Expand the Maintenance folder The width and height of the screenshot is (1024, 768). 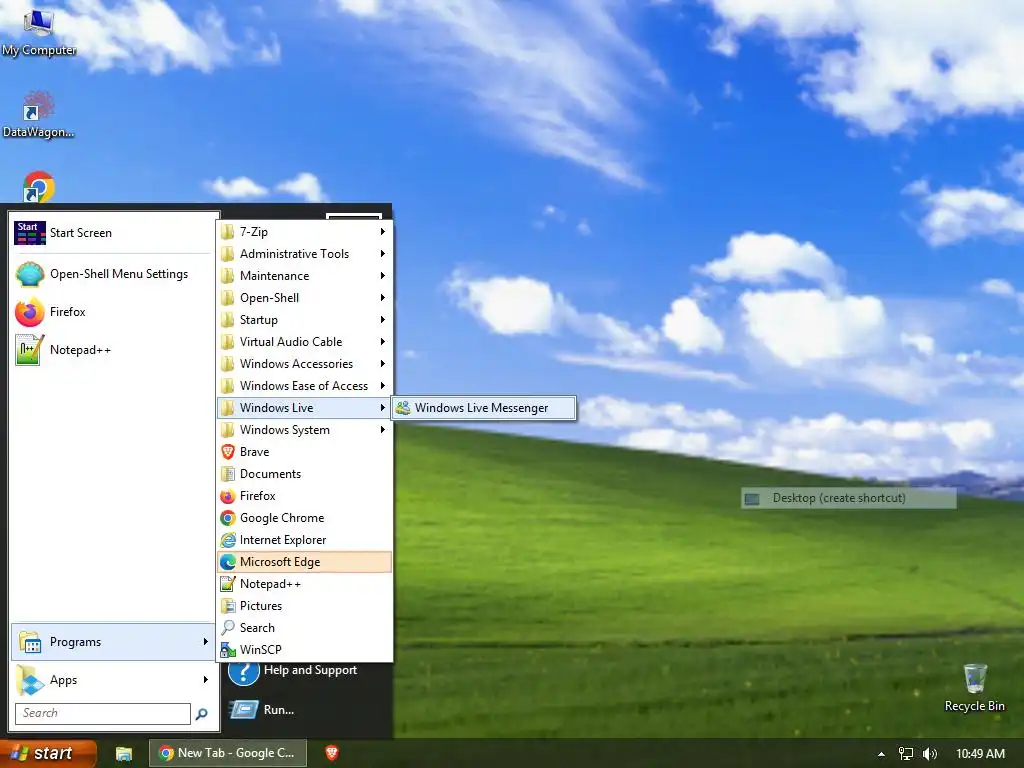pos(304,276)
